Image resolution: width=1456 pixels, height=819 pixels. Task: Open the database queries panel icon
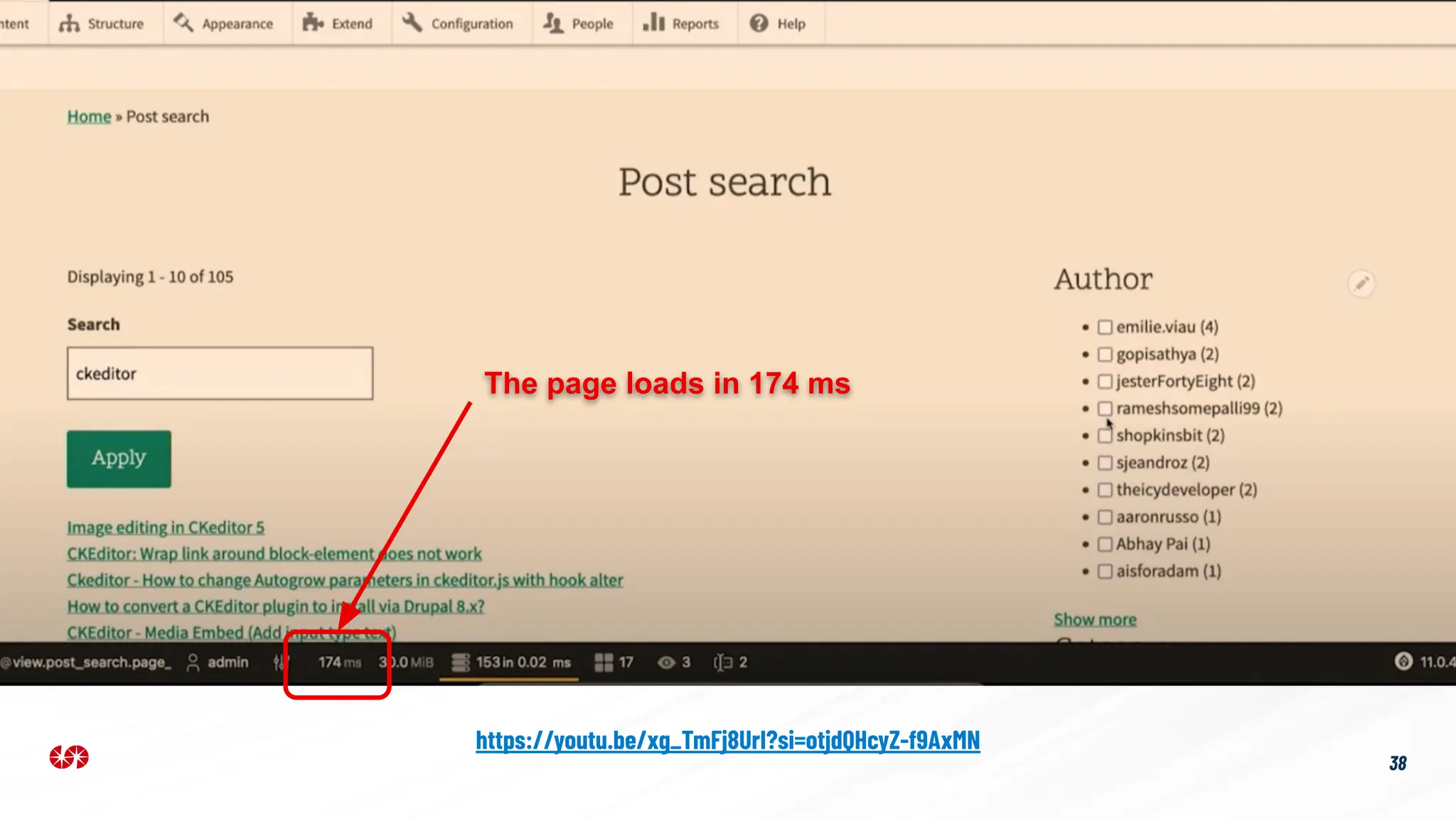click(x=461, y=663)
